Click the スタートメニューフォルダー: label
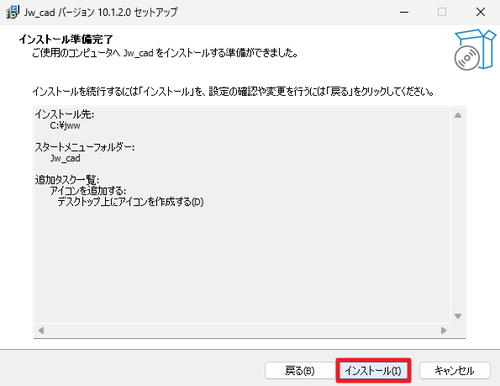The height and width of the screenshot is (386, 500). tap(85, 147)
